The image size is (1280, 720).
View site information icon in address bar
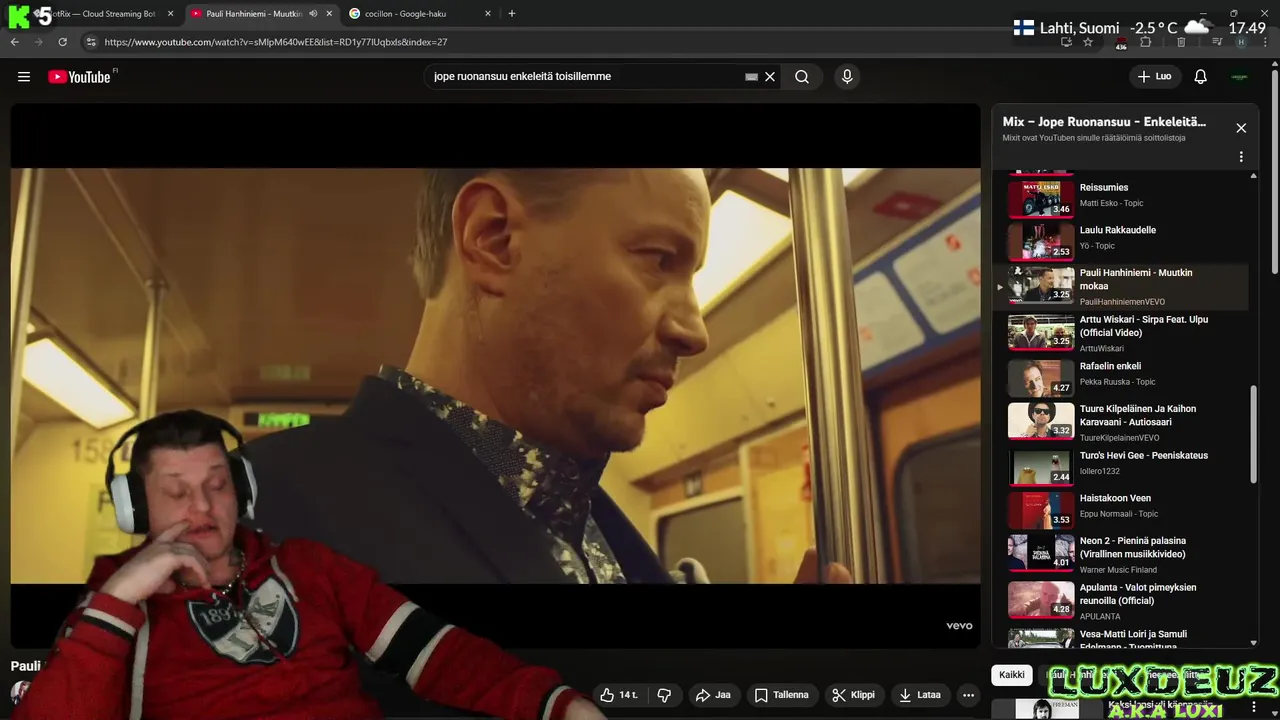pos(90,42)
